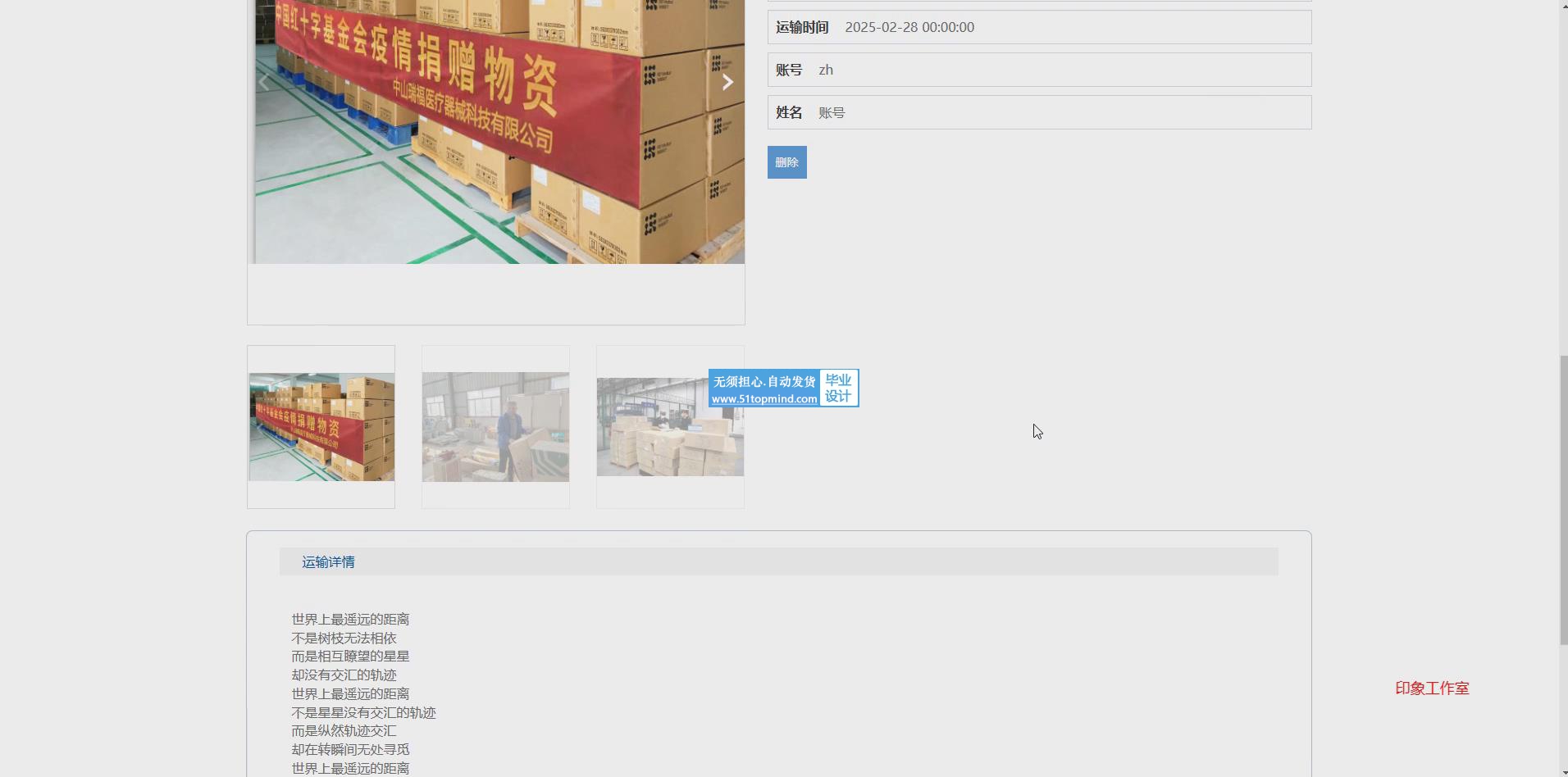1568x777 pixels.
Task: Click the 运输时间 date value 2025-02-28
Action: tap(909, 28)
